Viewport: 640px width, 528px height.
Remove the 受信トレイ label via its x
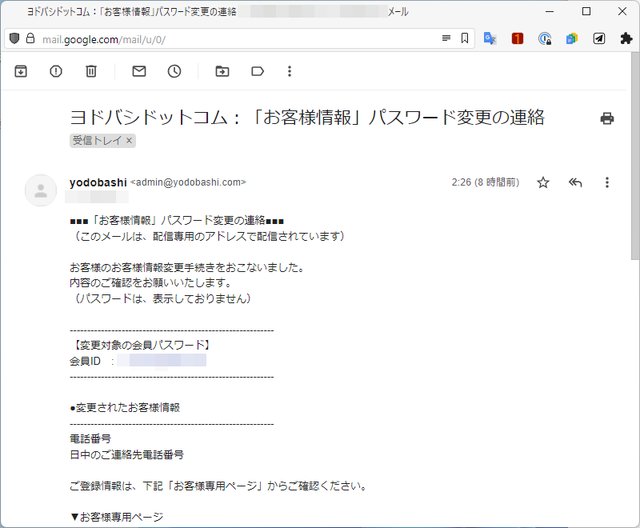coord(129,140)
